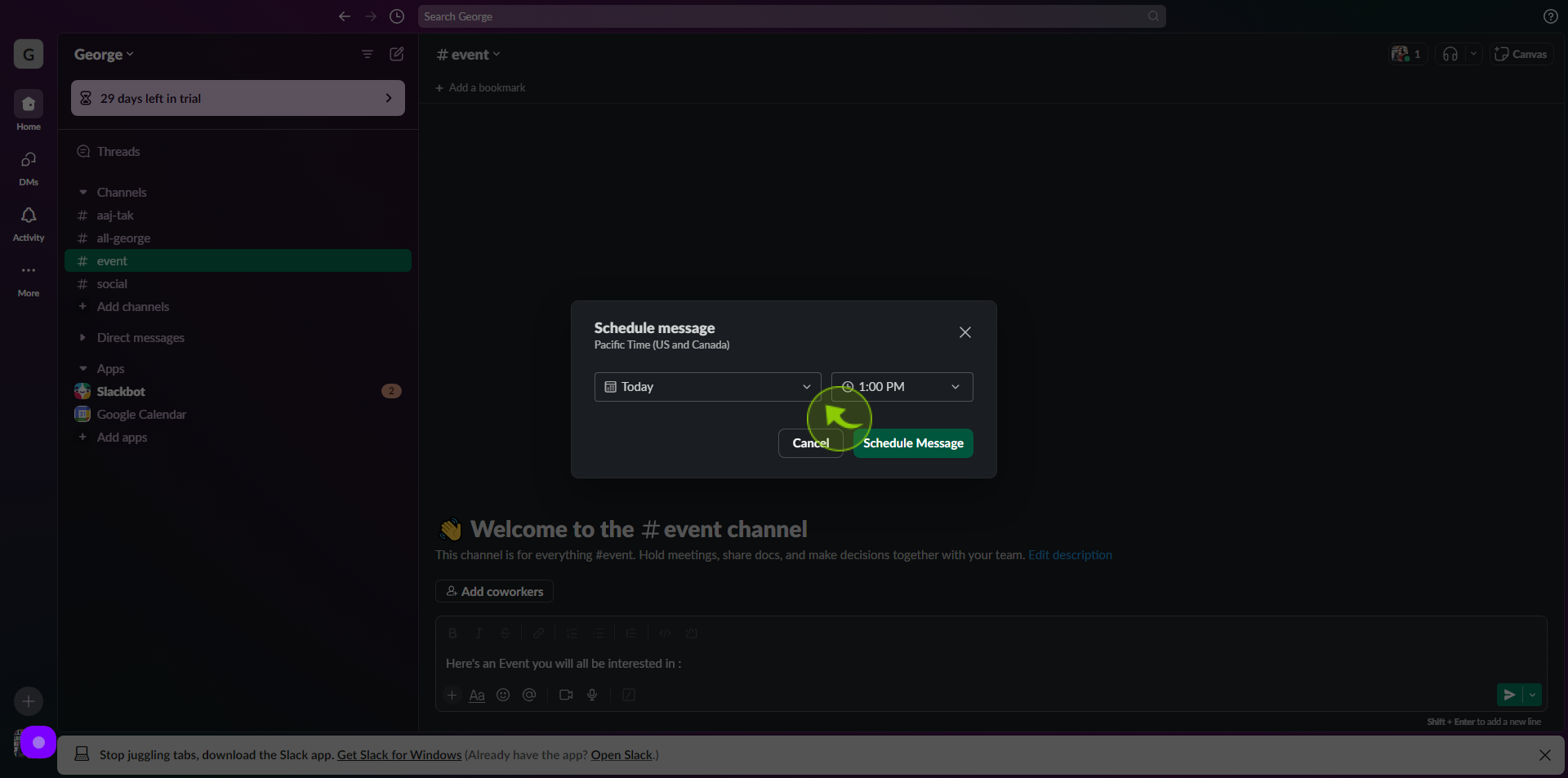This screenshot has width=1568, height=778.
Task: Open the Canvas button
Action: 1521,54
